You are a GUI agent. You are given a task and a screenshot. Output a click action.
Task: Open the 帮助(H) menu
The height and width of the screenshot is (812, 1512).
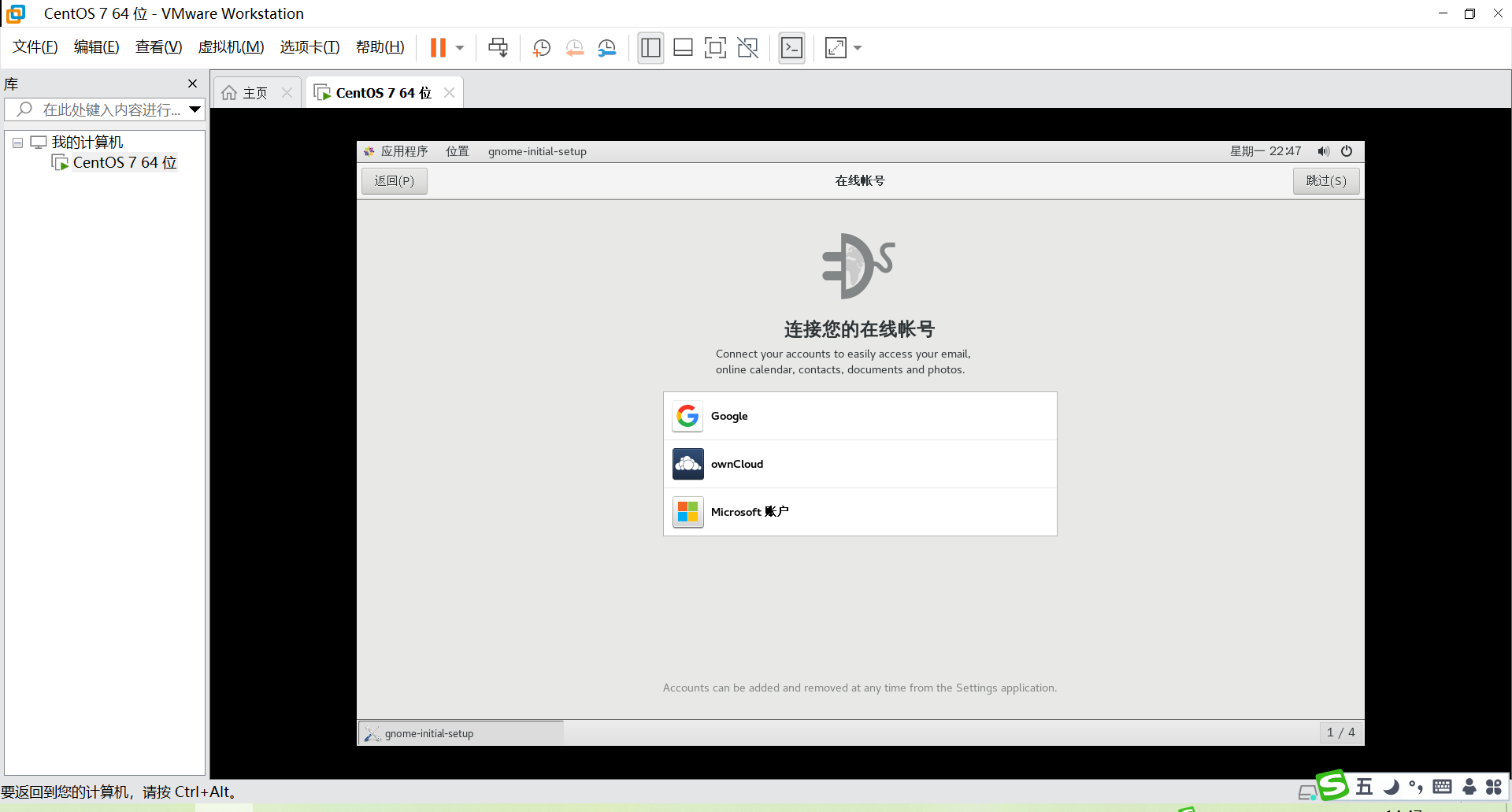(380, 47)
